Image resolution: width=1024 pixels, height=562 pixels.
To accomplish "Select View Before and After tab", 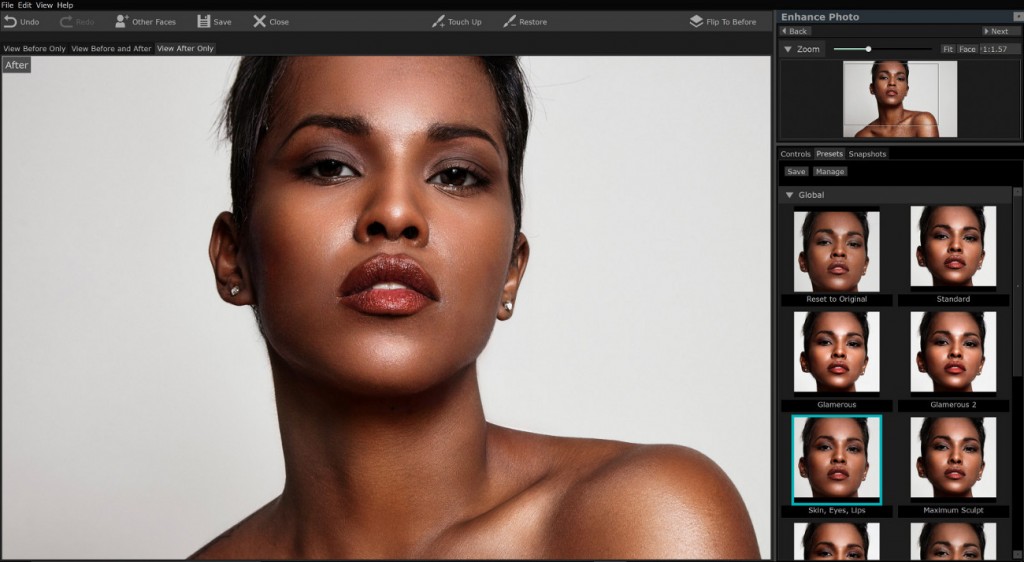I will pos(111,48).
